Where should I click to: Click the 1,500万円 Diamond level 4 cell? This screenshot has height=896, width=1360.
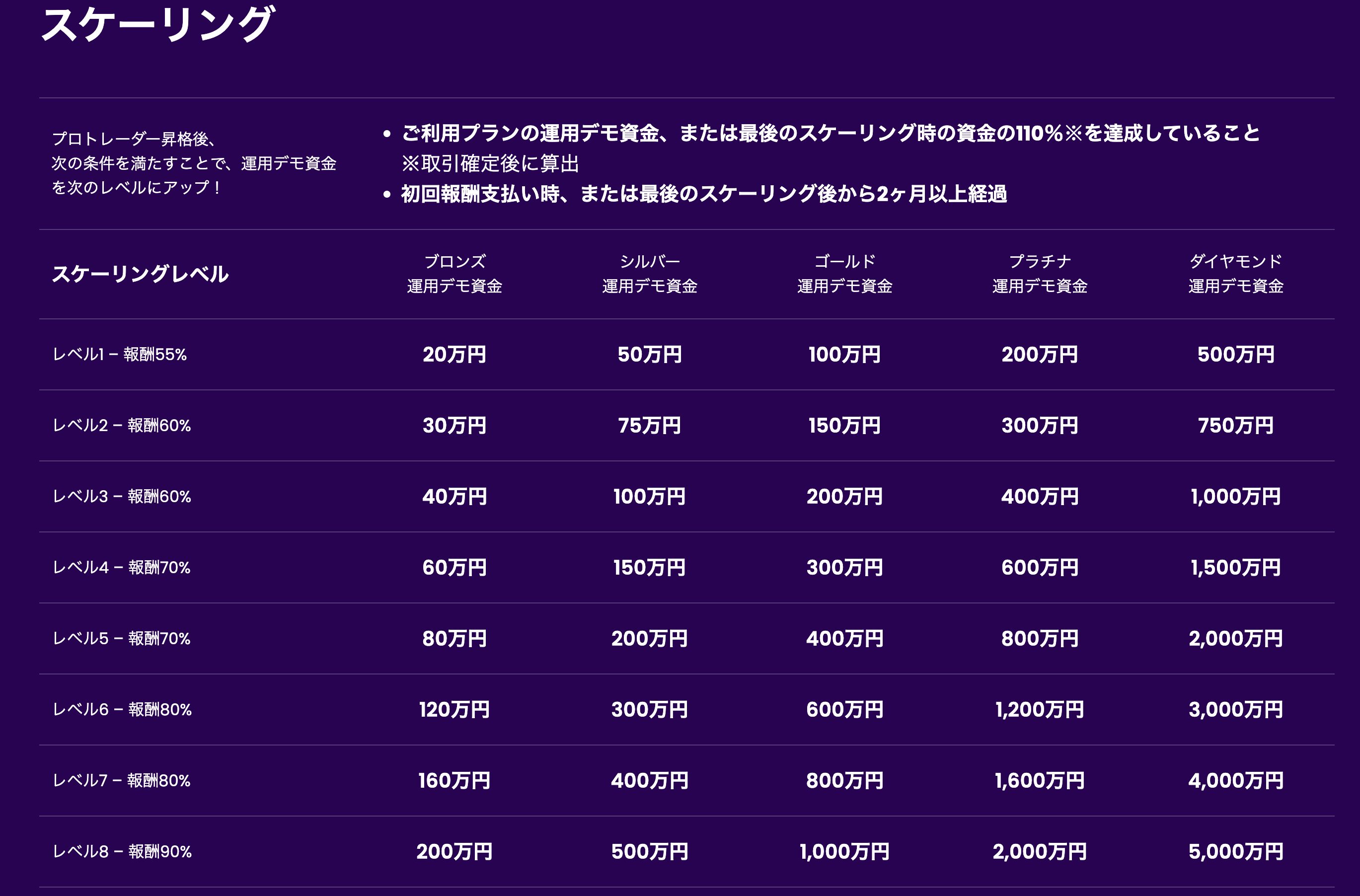(1235, 567)
